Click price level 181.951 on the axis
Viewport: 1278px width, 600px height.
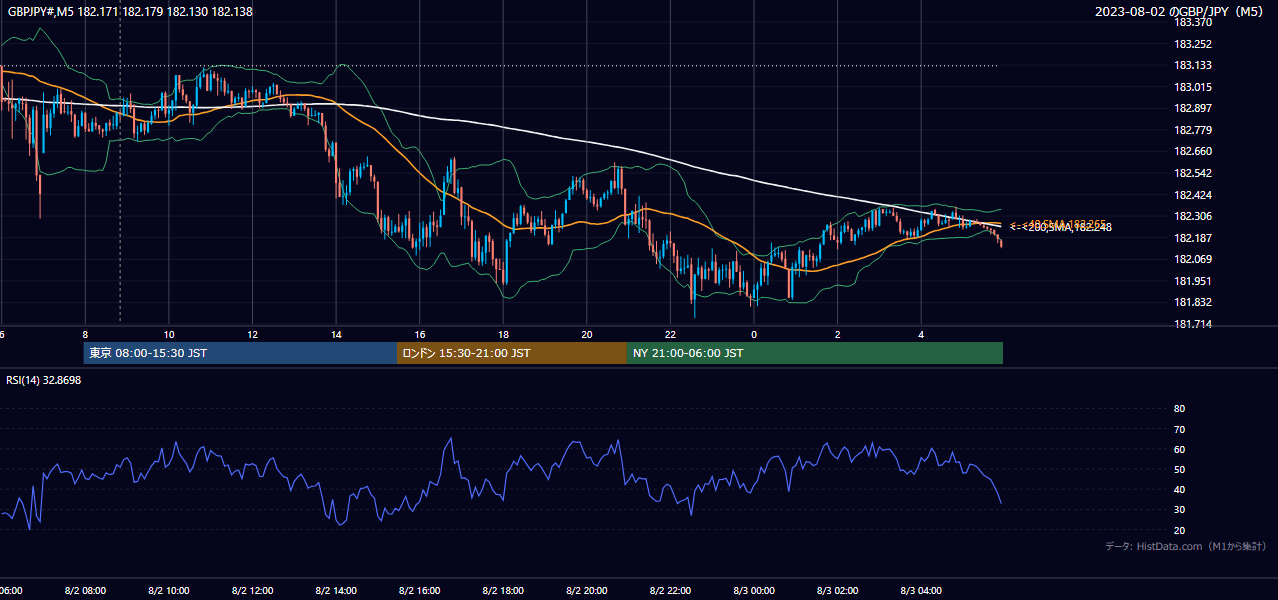point(1192,281)
